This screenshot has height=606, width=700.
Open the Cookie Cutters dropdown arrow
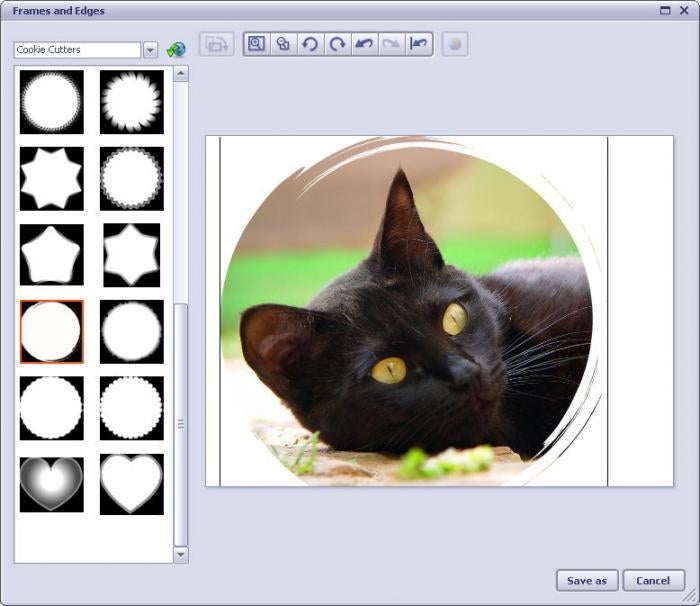pos(150,50)
